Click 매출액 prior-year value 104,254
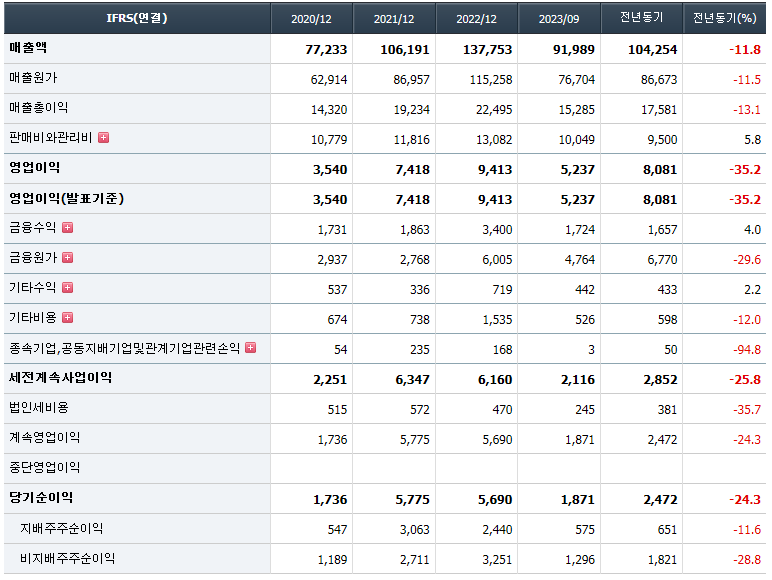 point(652,50)
